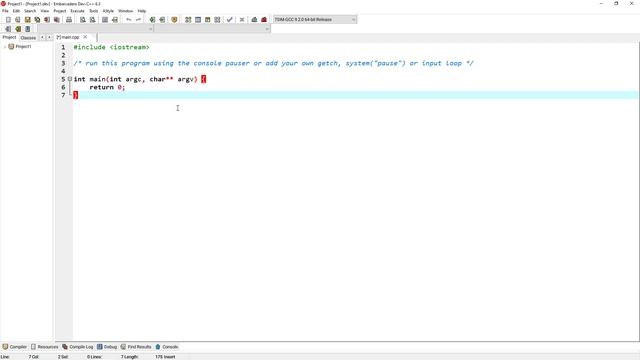
Task: Open the Tools menu
Action: (x=93, y=11)
